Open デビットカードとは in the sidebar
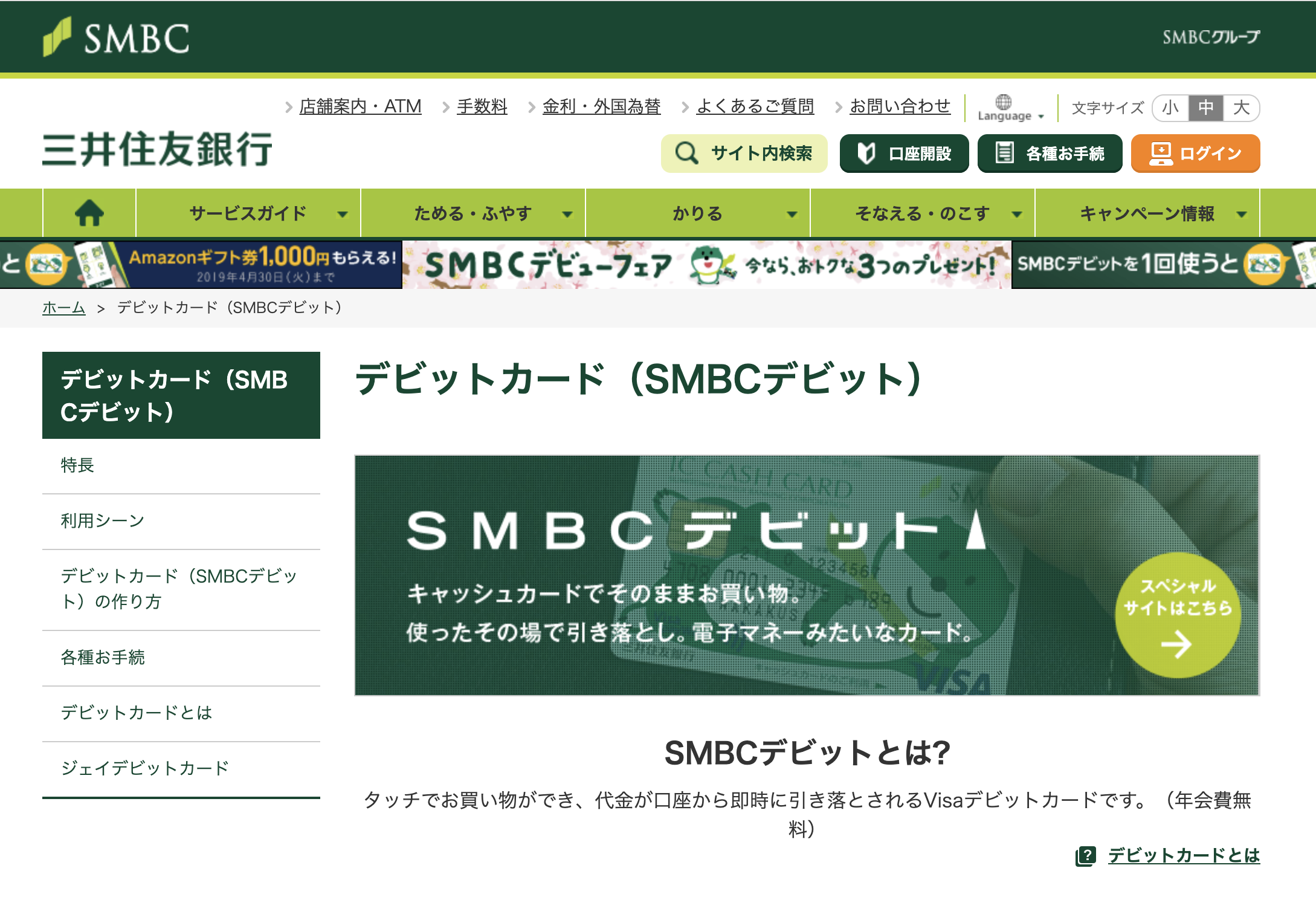The height and width of the screenshot is (897, 1316). coord(181,713)
